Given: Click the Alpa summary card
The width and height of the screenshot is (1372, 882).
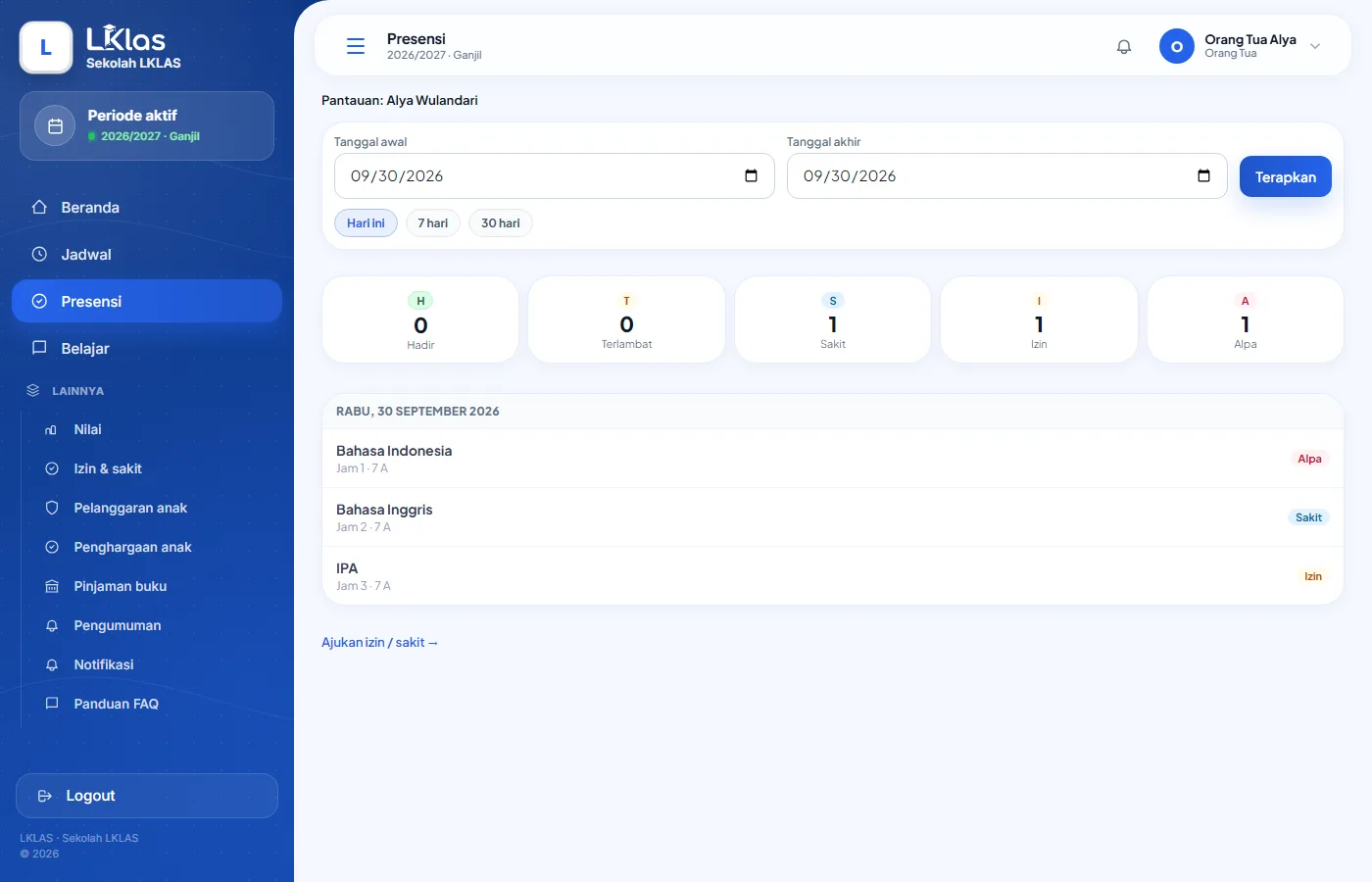Looking at the screenshot, I should 1246,319.
